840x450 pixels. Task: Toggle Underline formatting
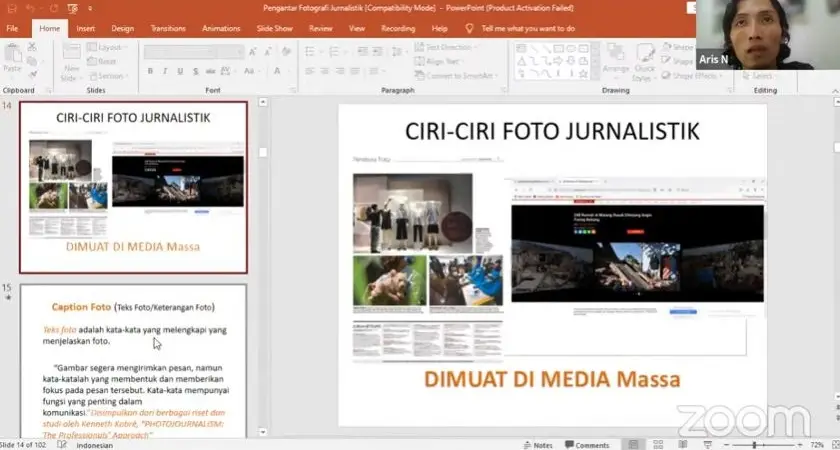click(180, 71)
